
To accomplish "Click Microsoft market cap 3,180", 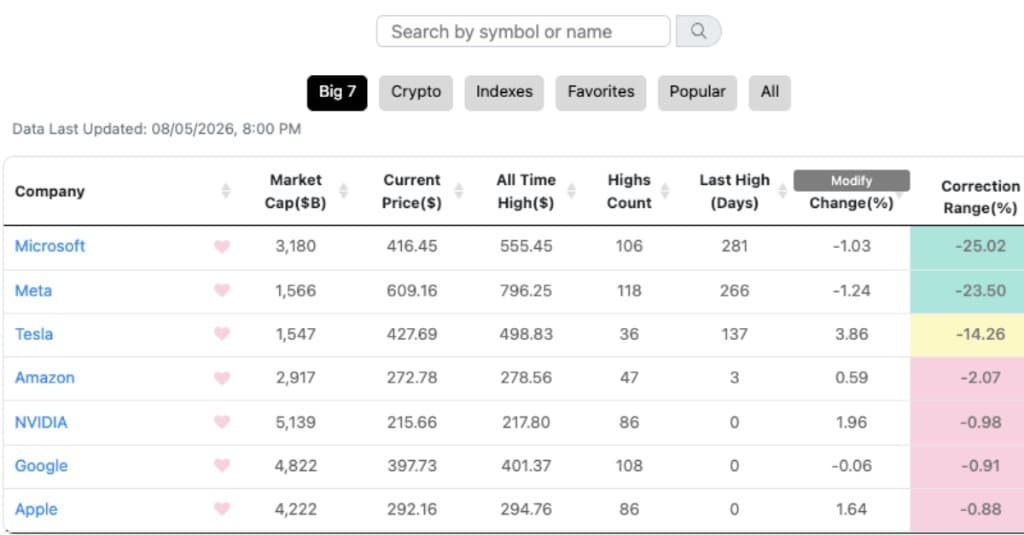I will [x=295, y=246].
